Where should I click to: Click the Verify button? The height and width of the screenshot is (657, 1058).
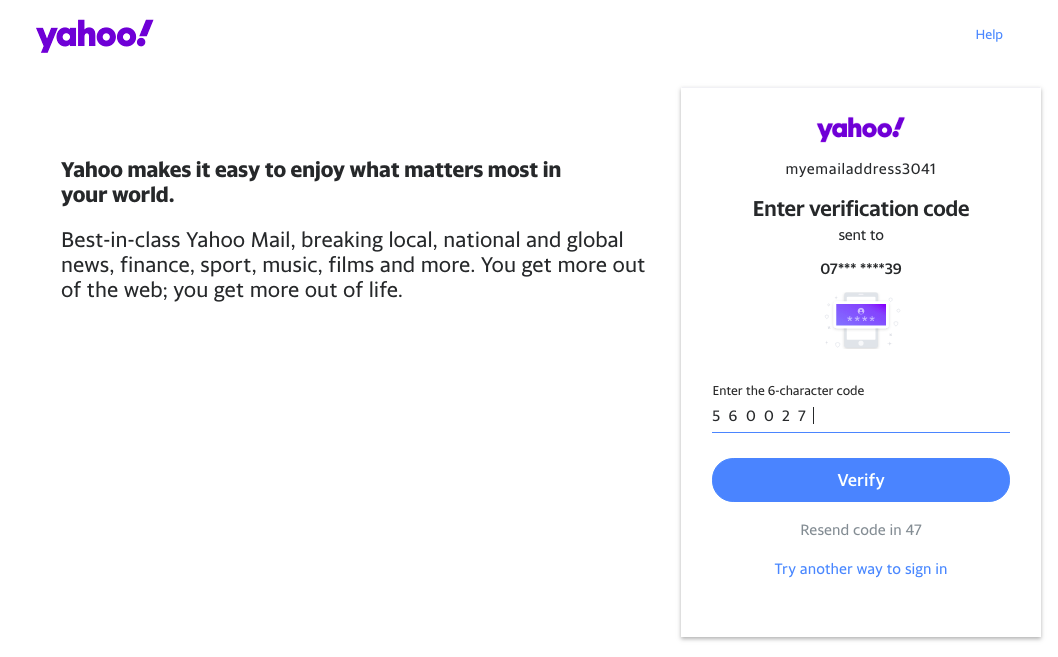pyautogui.click(x=860, y=480)
